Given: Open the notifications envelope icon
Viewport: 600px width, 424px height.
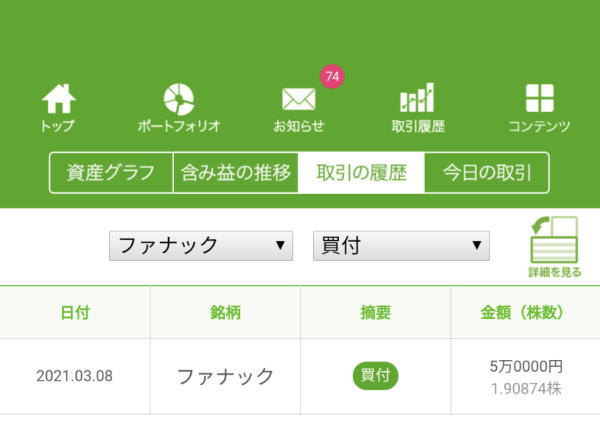Looking at the screenshot, I should (x=298, y=100).
